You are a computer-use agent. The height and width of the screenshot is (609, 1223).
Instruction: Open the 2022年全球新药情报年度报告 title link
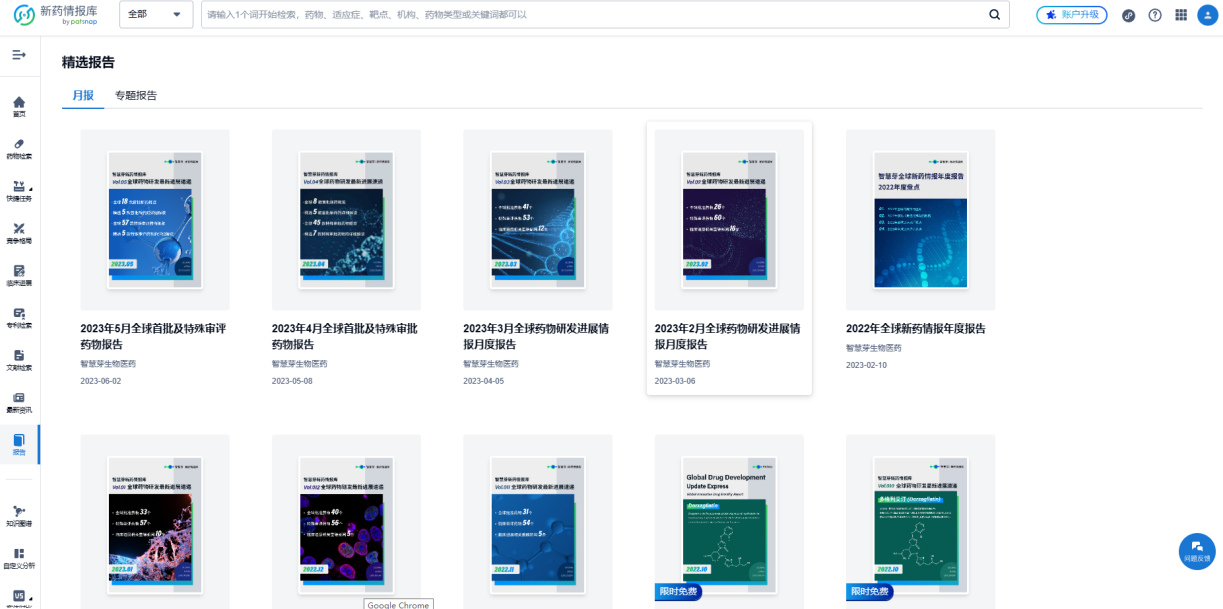(916, 328)
